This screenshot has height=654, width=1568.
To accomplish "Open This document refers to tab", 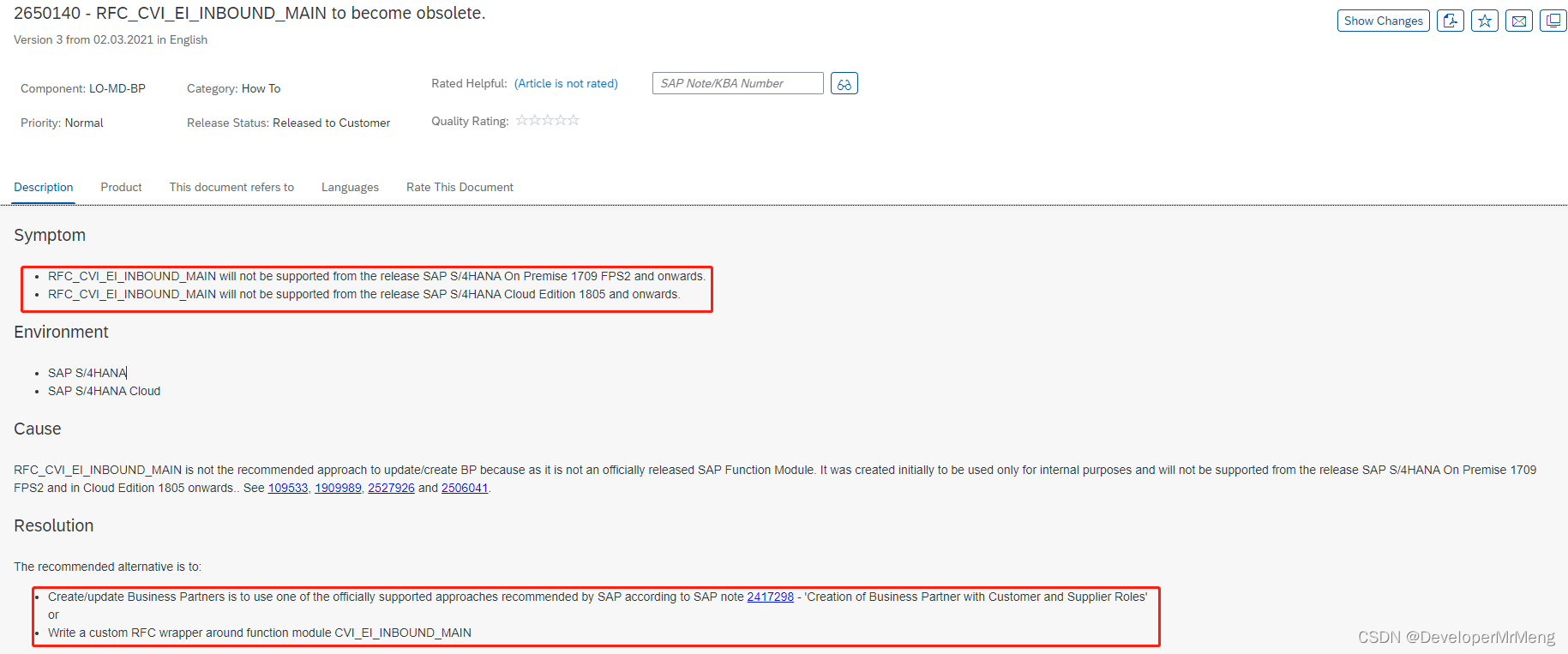I will coord(231,187).
